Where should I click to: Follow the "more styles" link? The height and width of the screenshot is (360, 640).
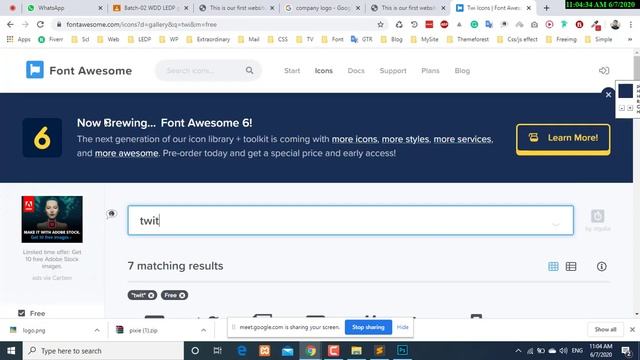406,139
